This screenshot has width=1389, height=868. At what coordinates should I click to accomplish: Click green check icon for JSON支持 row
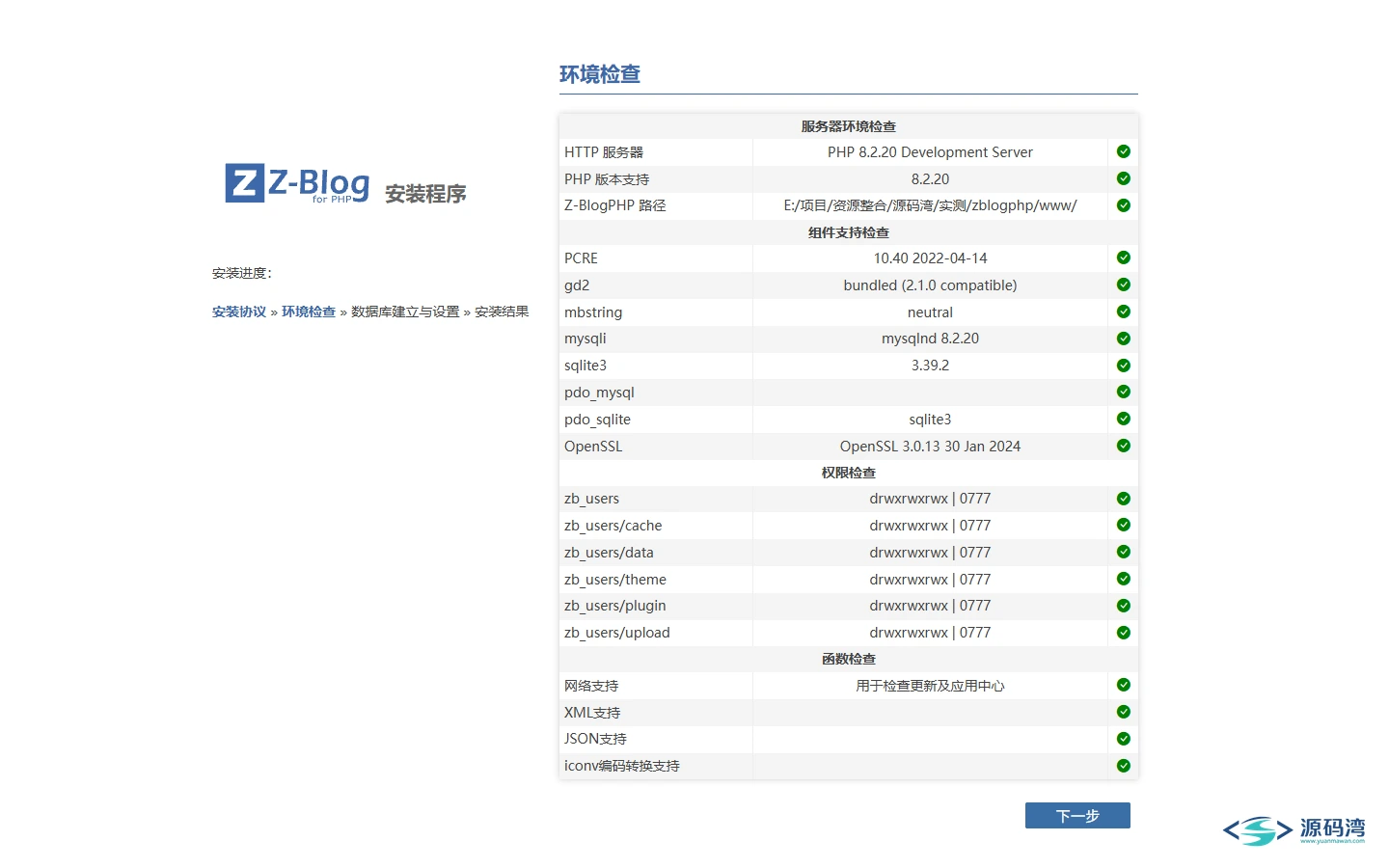1124,739
